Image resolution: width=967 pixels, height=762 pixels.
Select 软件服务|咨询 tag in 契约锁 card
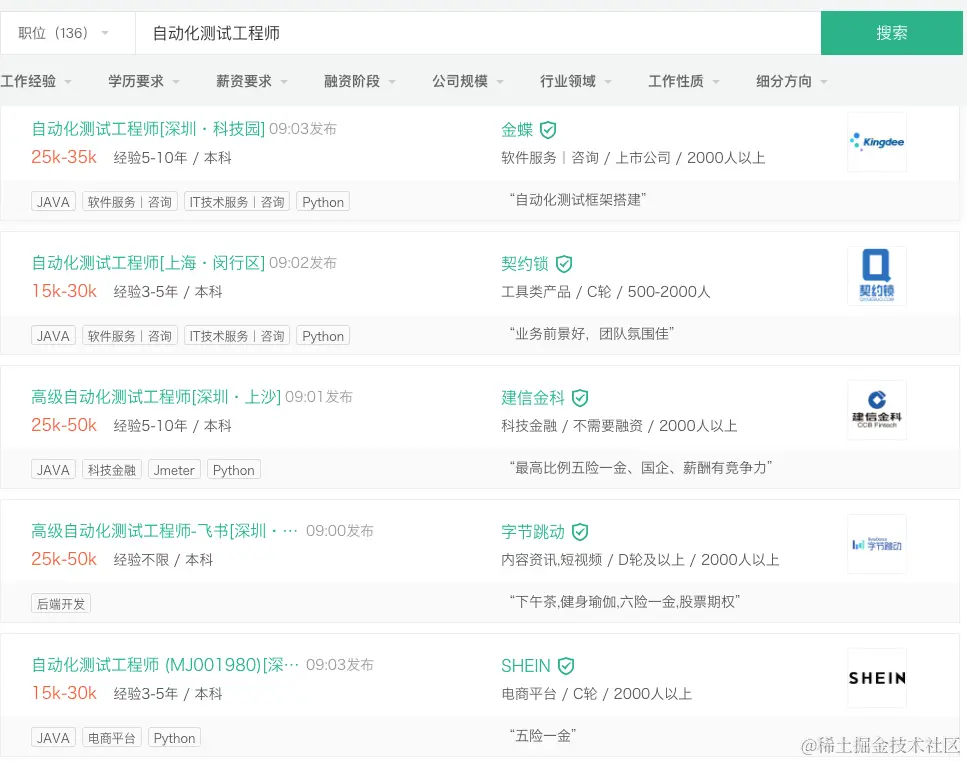[130, 335]
